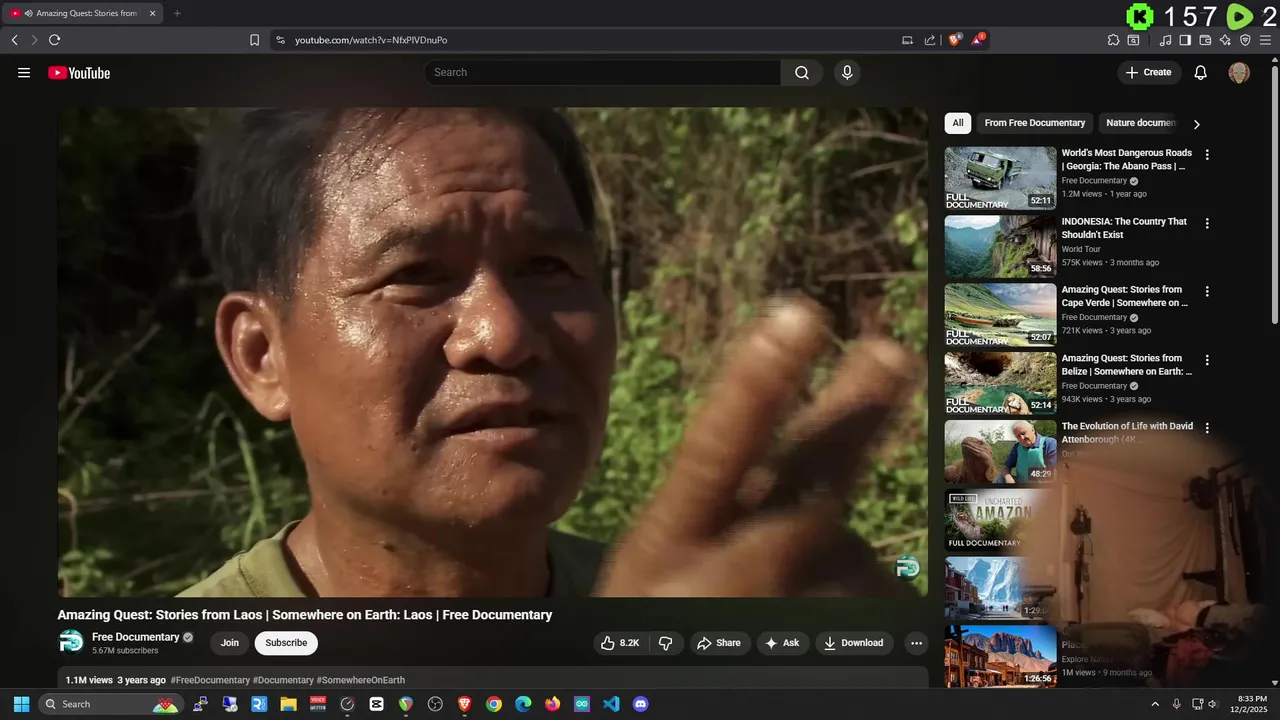Expand hidden system tray icons chevron
Image resolution: width=1280 pixels, height=720 pixels.
point(1155,704)
